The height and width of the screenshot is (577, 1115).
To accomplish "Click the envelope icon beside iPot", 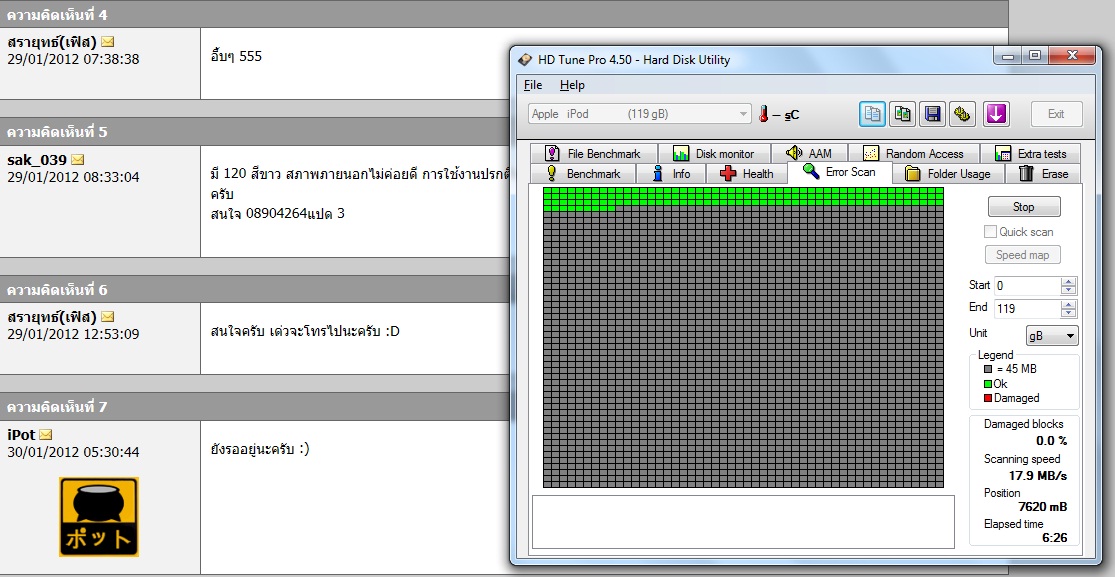I will pyautogui.click(x=45, y=435).
